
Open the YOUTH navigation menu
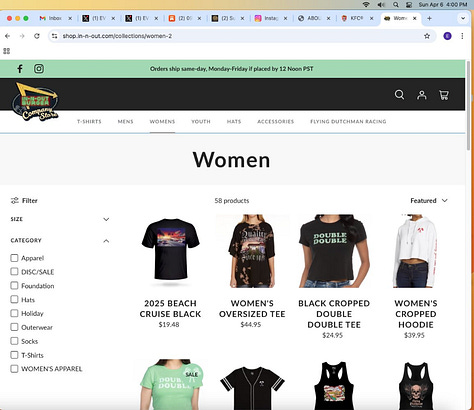(201, 121)
